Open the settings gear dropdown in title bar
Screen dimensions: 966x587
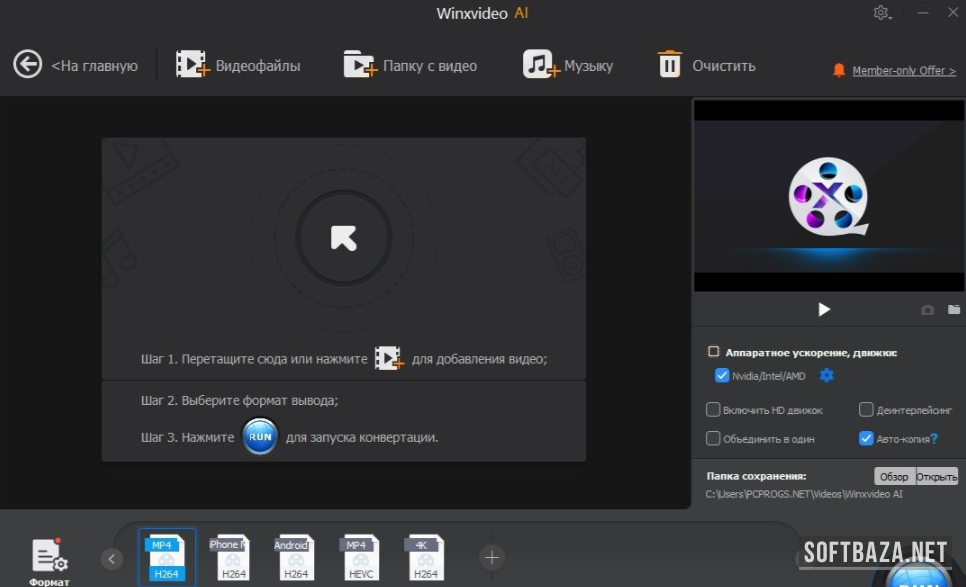tap(882, 13)
